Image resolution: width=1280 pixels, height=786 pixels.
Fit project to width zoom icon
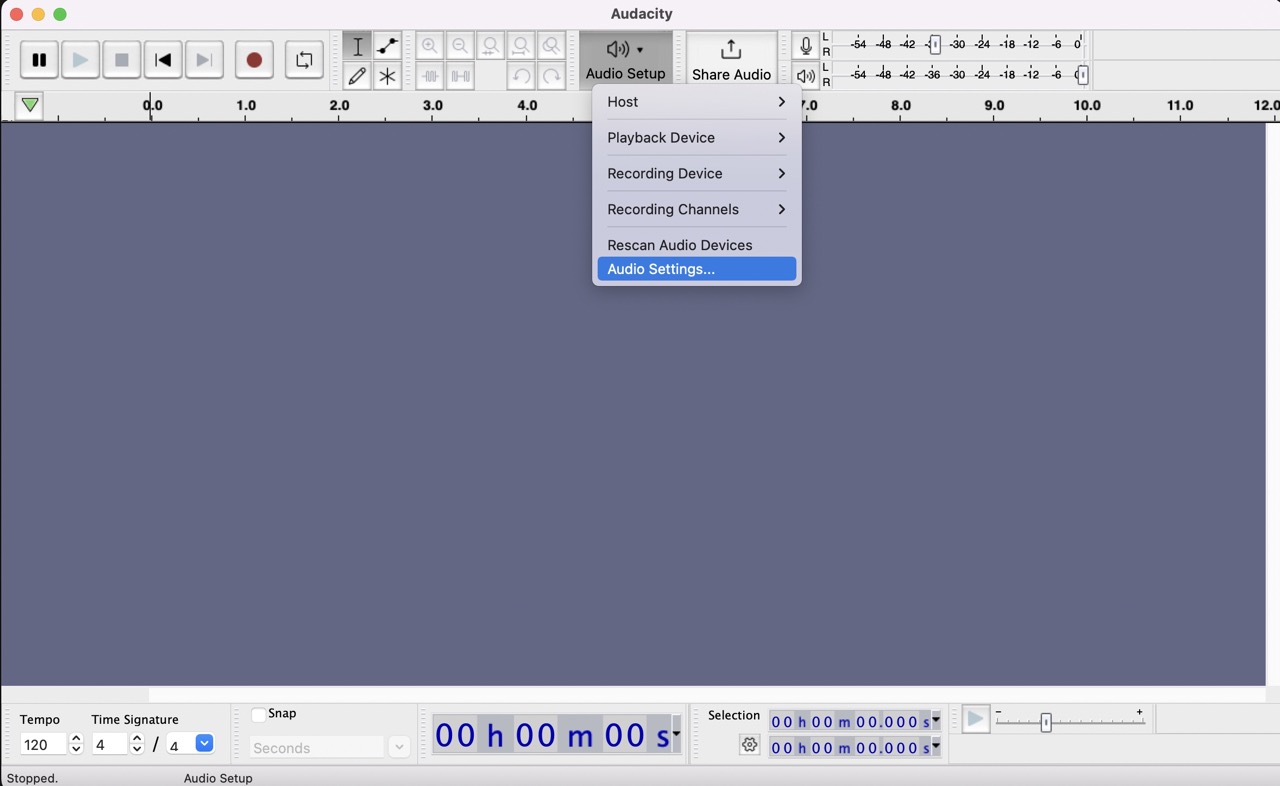click(x=521, y=46)
